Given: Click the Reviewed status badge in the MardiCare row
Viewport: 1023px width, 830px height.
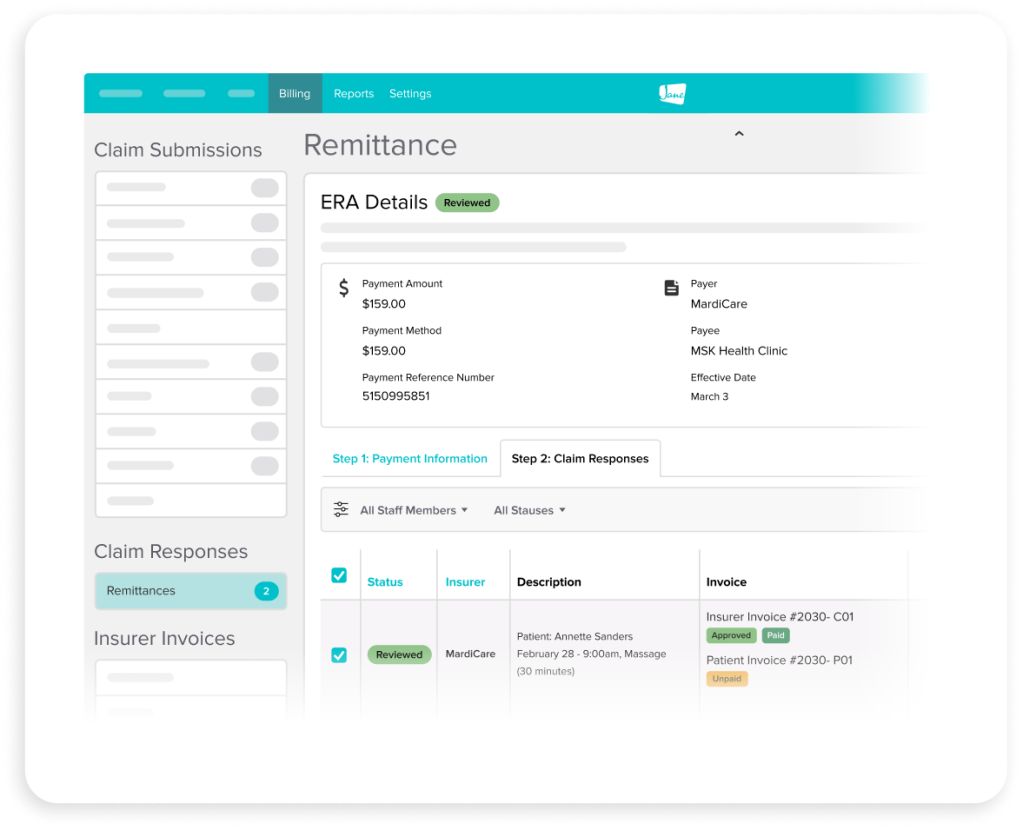Looking at the screenshot, I should 399,654.
